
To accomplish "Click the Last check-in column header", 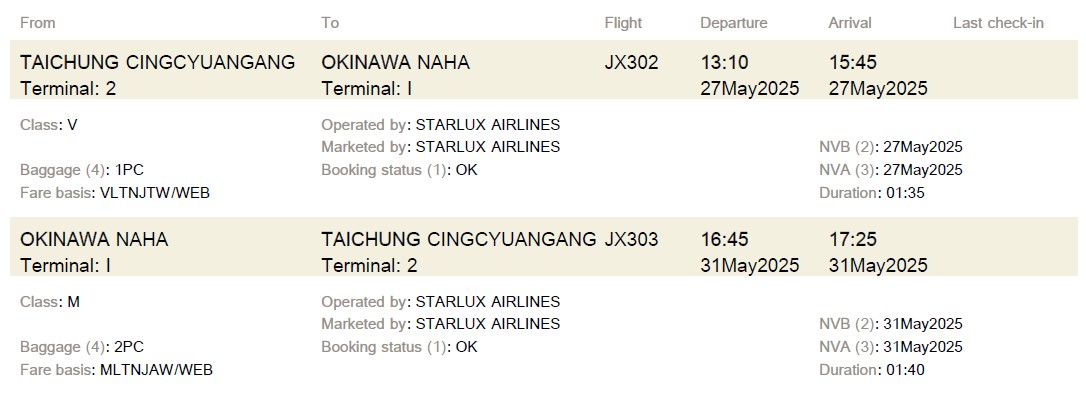I will pos(998,23).
